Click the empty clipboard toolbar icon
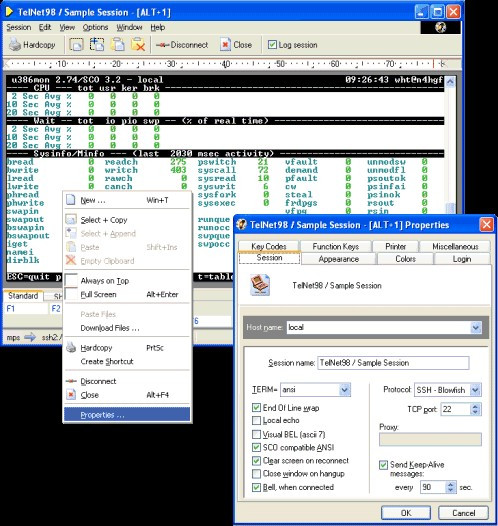 (x=138, y=44)
